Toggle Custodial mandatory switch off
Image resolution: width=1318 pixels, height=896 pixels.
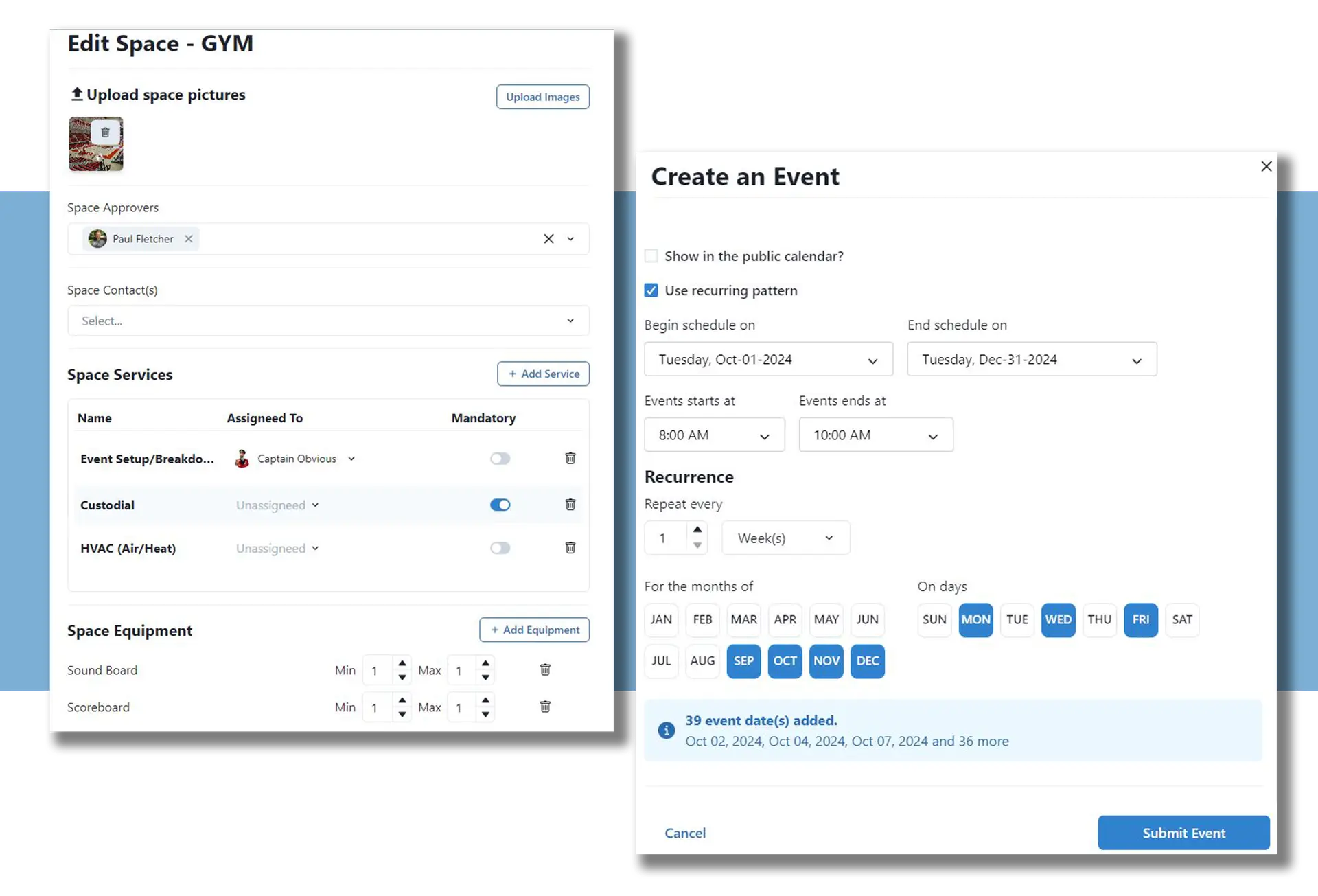pyautogui.click(x=500, y=505)
